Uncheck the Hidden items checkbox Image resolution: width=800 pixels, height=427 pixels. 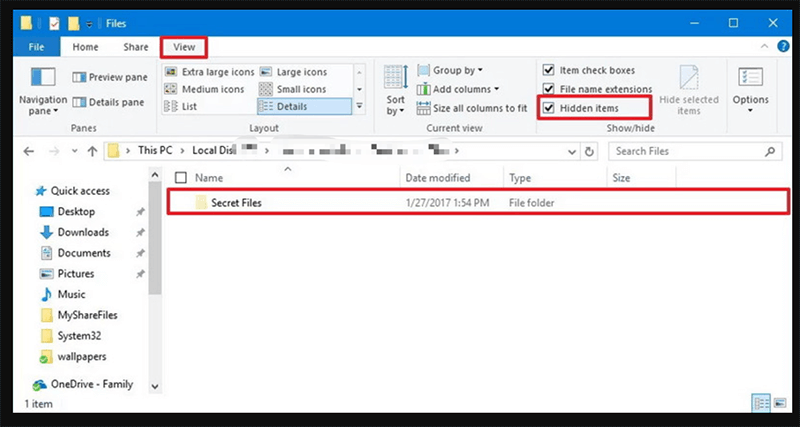tap(548, 107)
